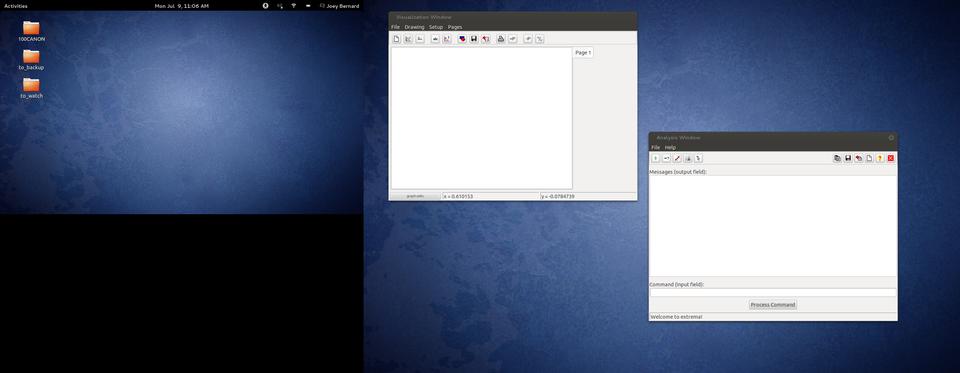The width and height of the screenshot is (960, 373).
Task: Click the graph coordinates button in status bar
Action: pos(416,196)
